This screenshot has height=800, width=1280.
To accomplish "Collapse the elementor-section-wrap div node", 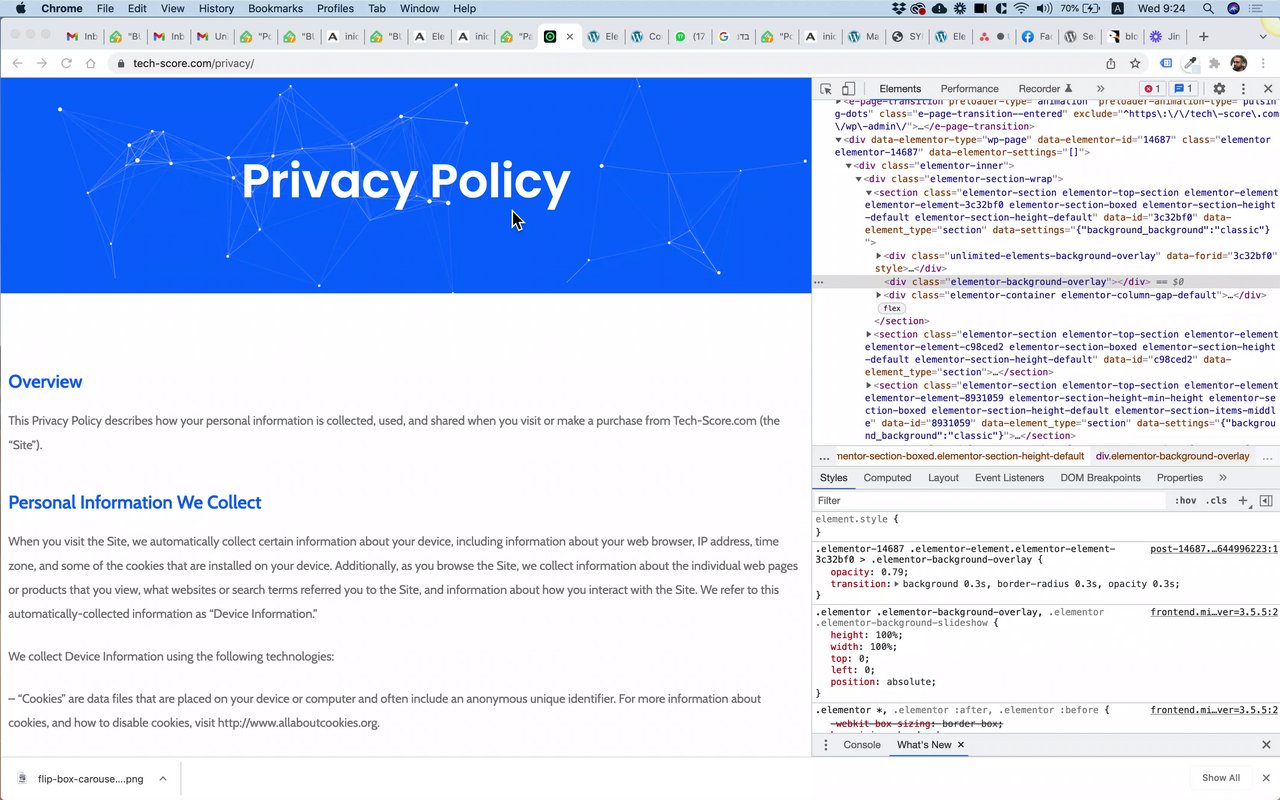I will click(859, 179).
